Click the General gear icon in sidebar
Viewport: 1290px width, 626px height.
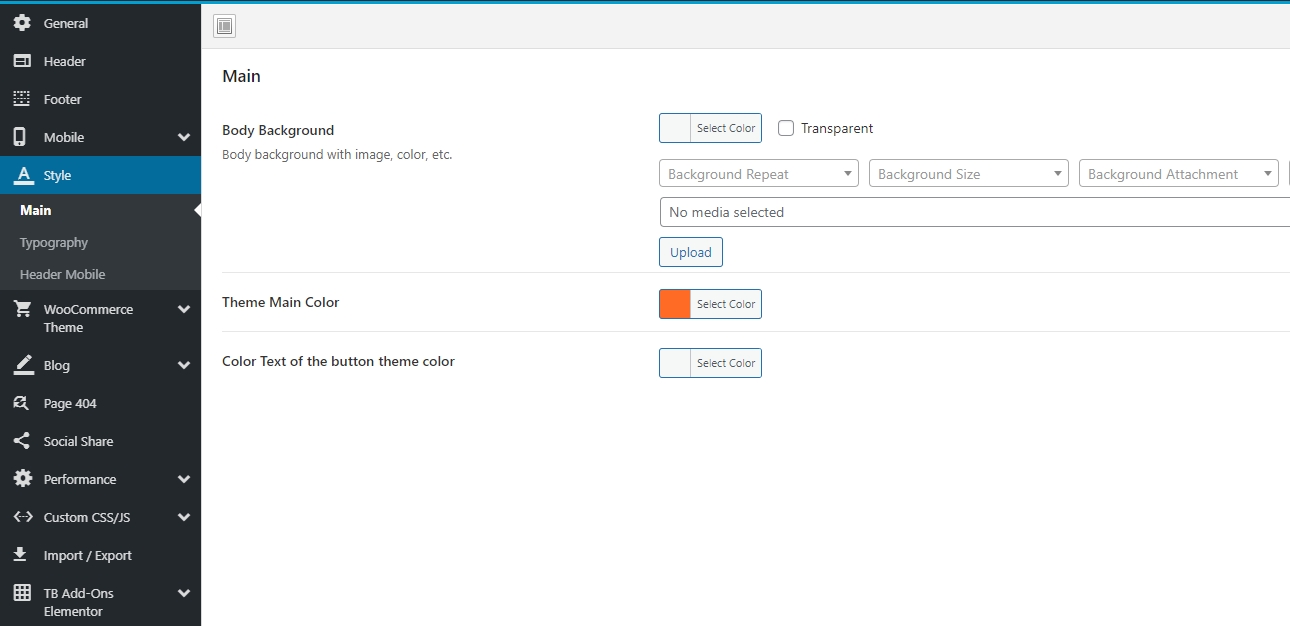[22, 23]
